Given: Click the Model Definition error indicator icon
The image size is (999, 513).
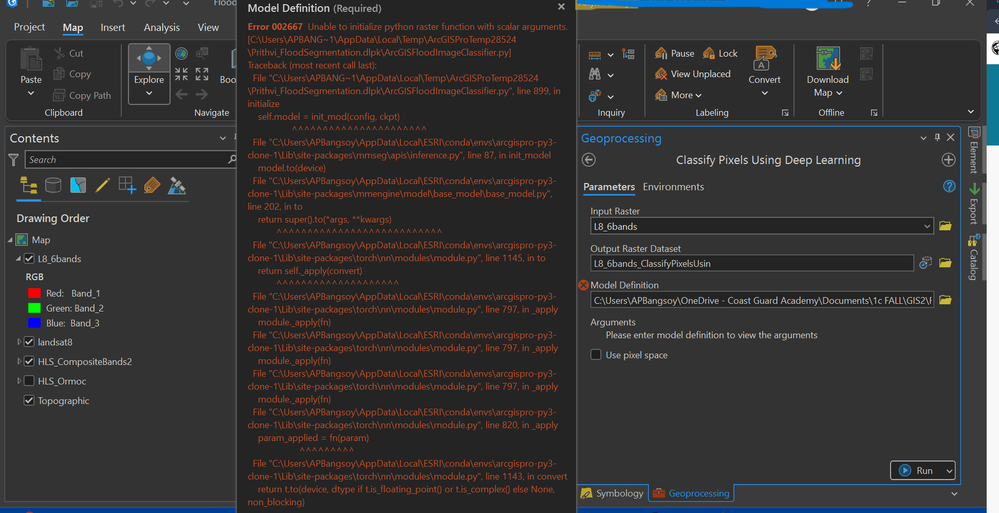Looking at the screenshot, I should tap(583, 285).
